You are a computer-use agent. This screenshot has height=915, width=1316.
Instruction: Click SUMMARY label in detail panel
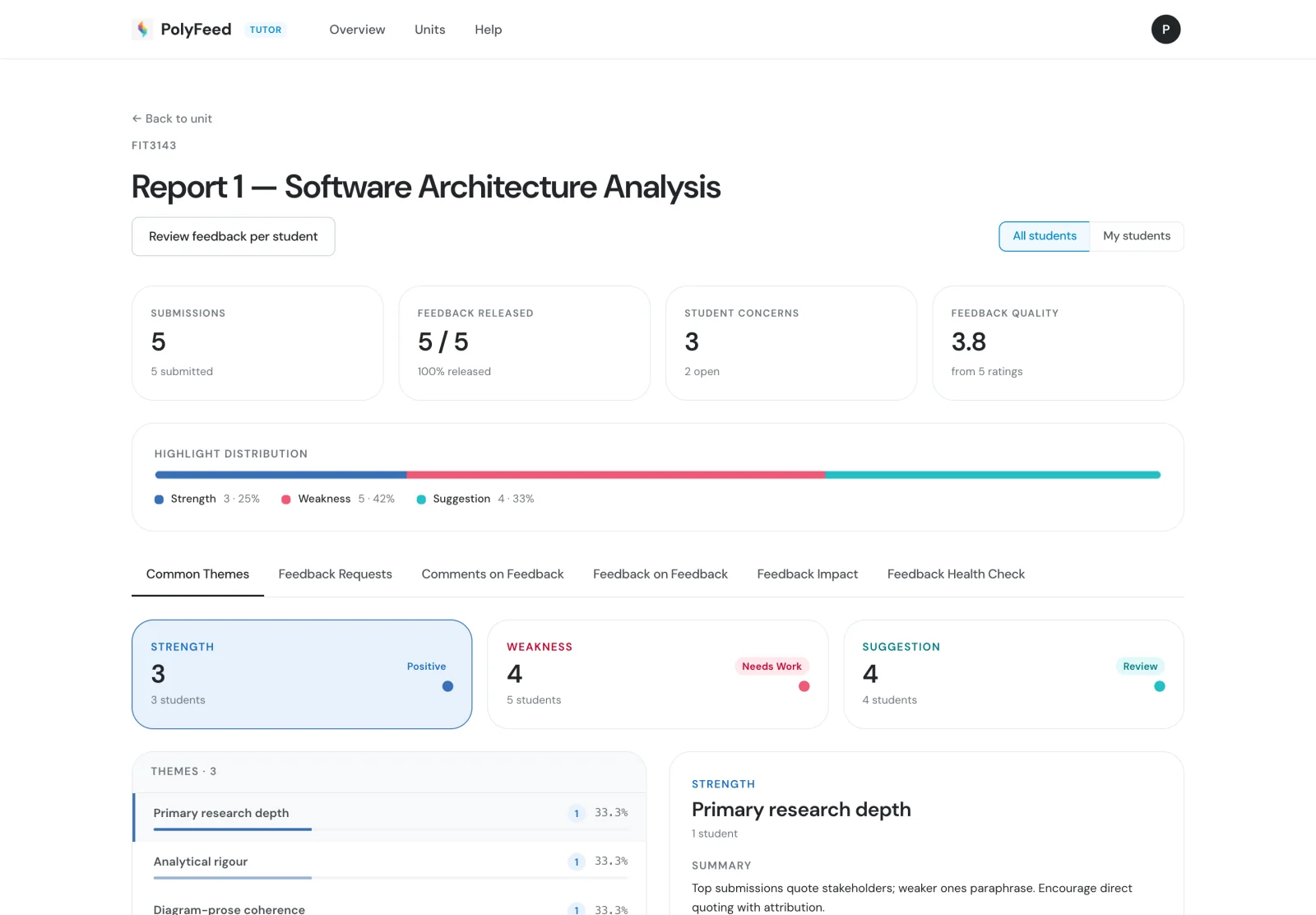pyautogui.click(x=721, y=866)
